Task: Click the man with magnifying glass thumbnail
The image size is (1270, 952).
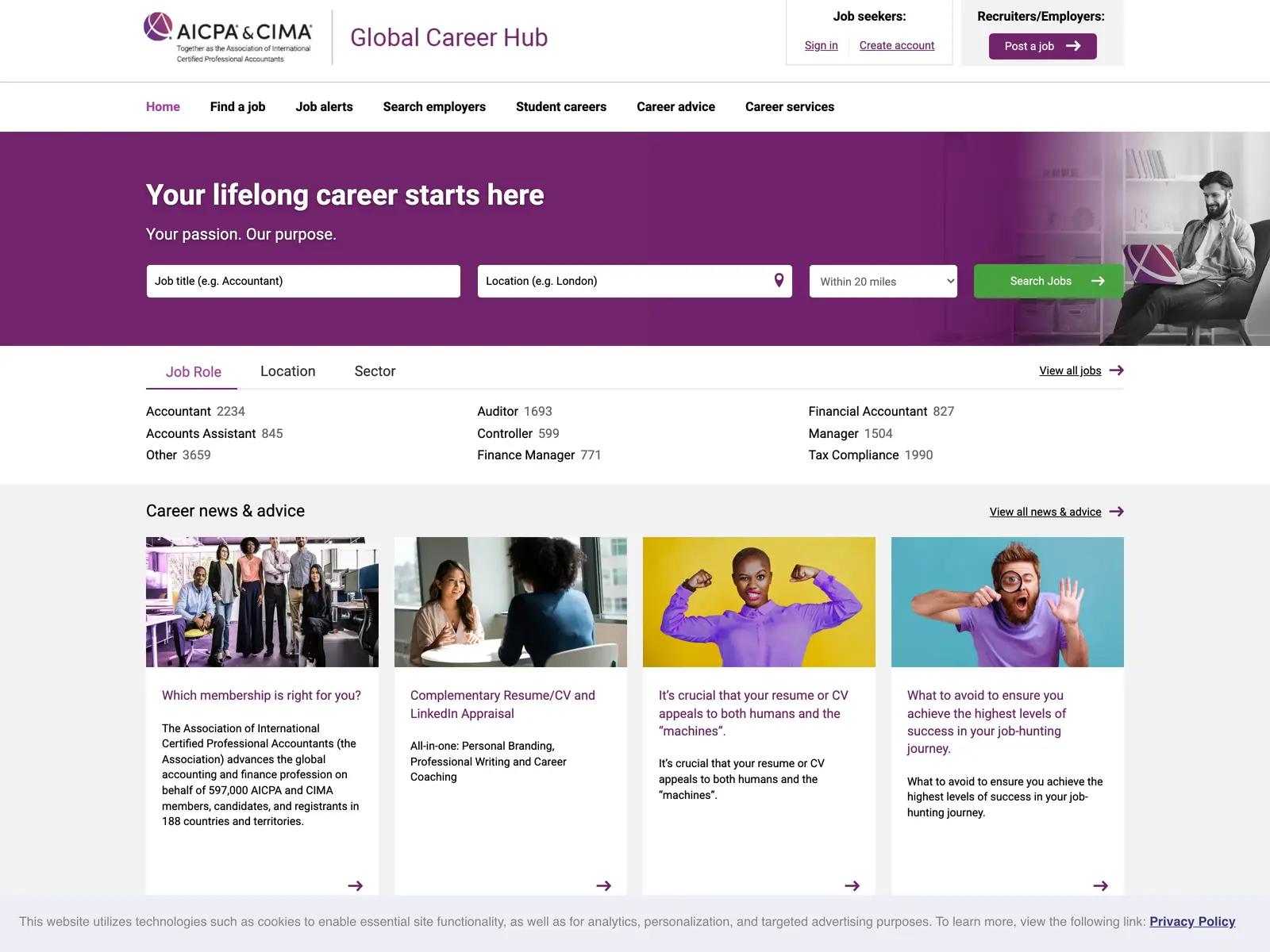Action: point(1007,602)
